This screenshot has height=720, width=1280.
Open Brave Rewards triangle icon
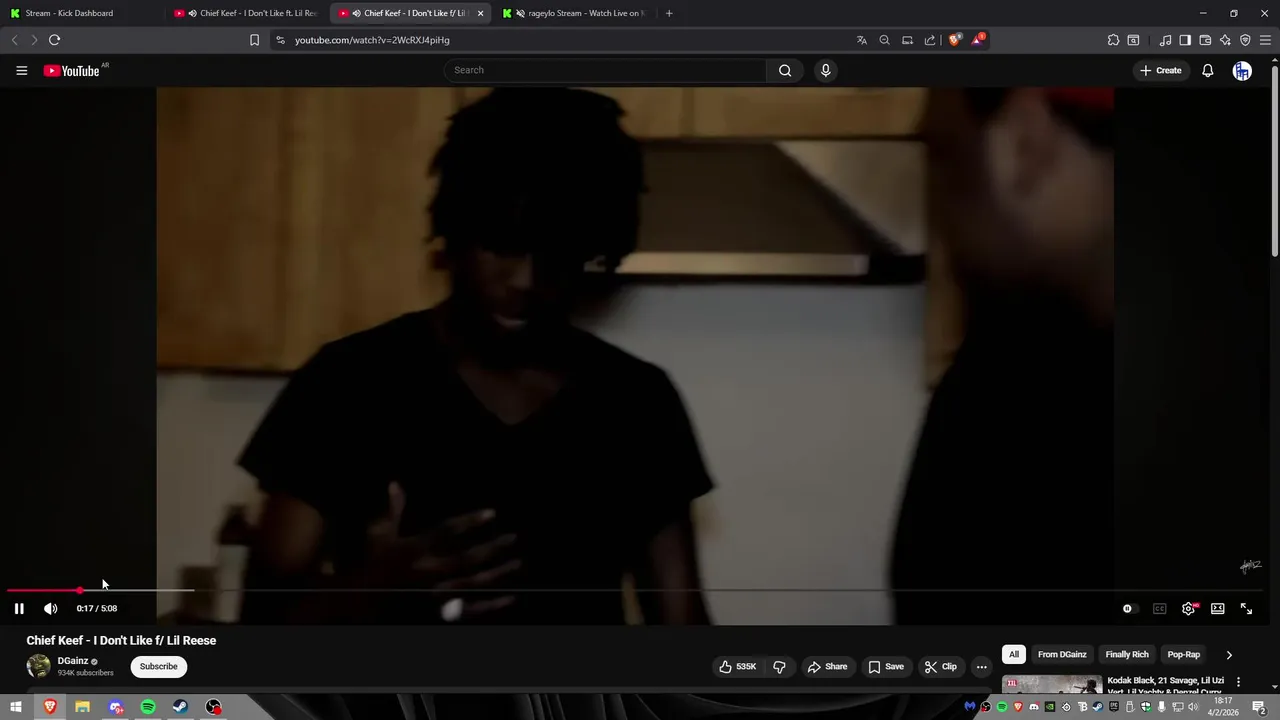[977, 40]
